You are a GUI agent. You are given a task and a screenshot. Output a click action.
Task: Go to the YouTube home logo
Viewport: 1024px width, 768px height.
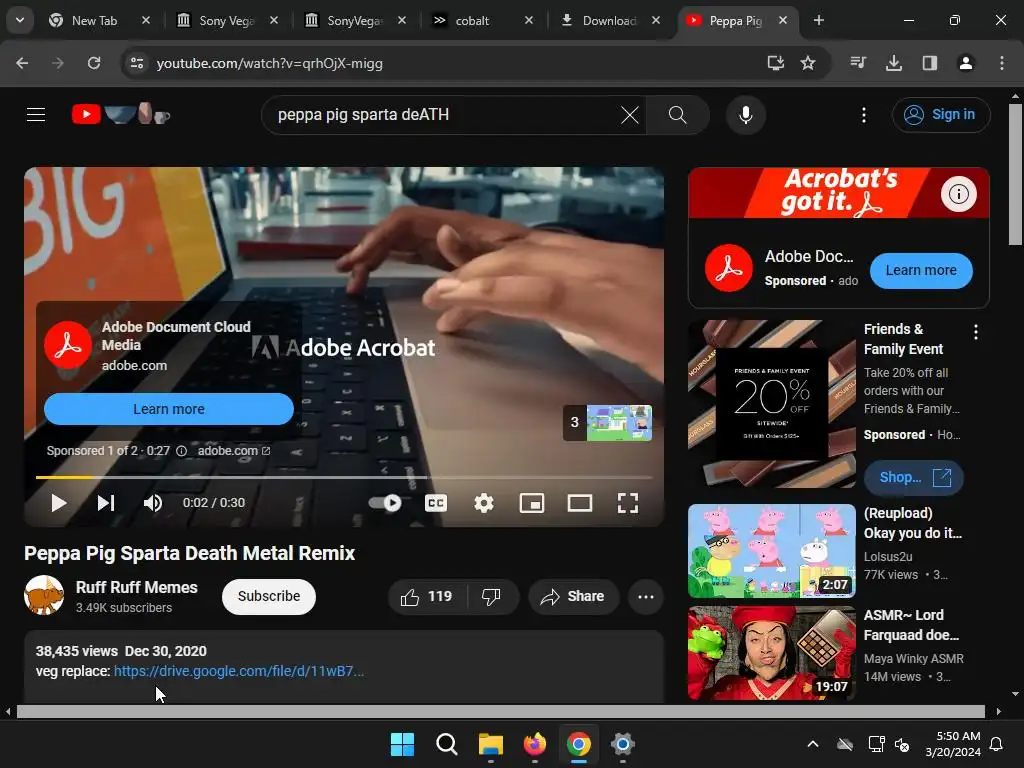tap(121, 114)
